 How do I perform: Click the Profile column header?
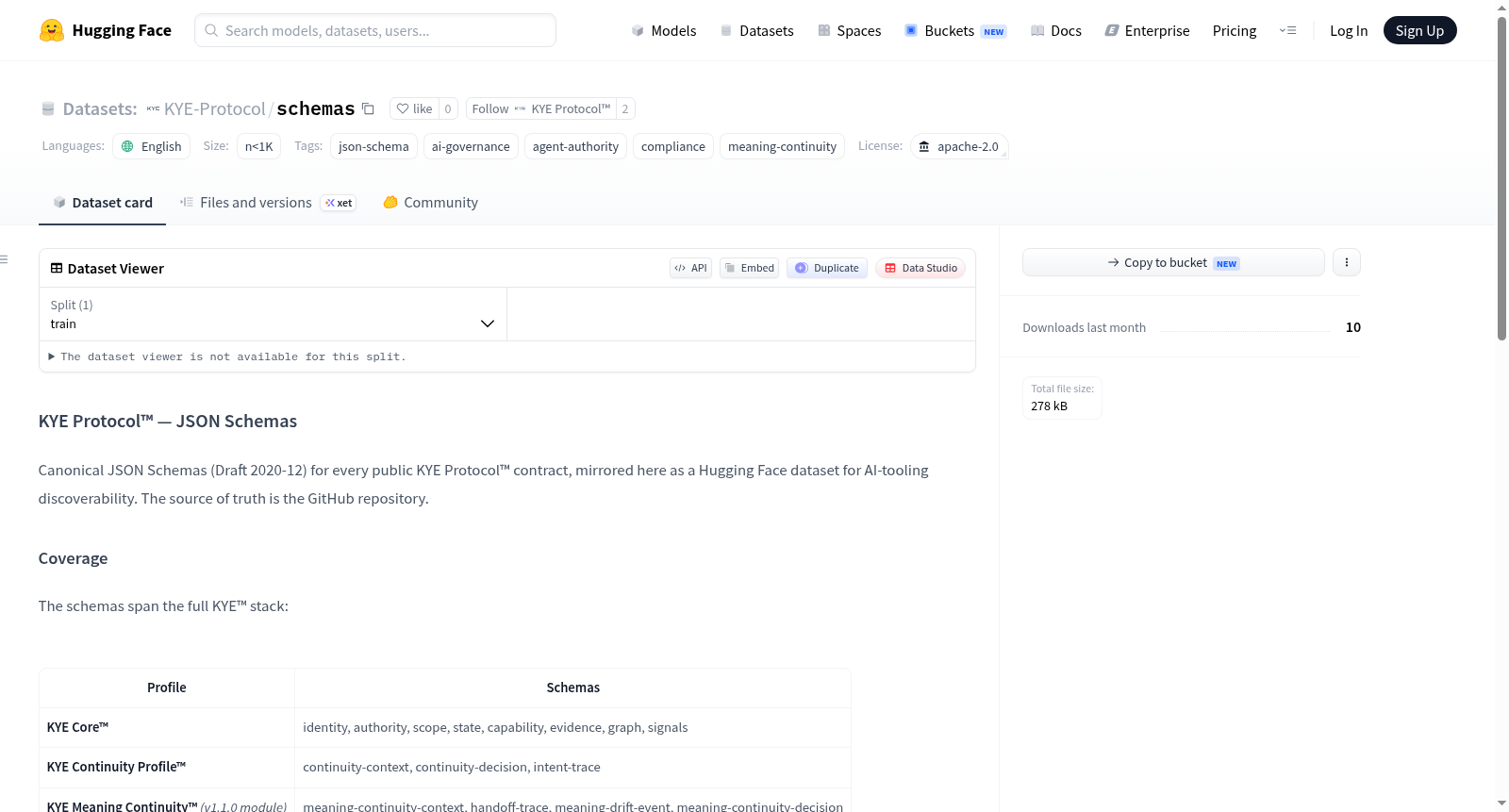point(167,688)
